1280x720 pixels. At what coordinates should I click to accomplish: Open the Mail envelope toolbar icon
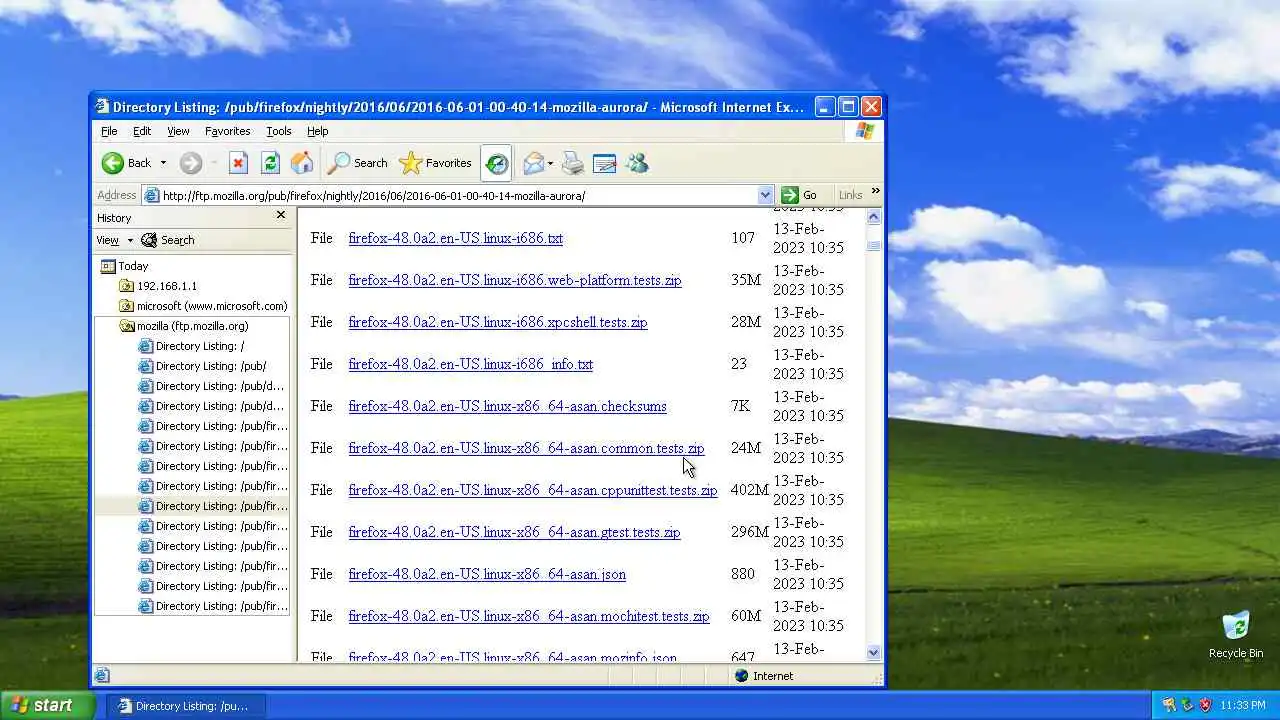click(534, 163)
